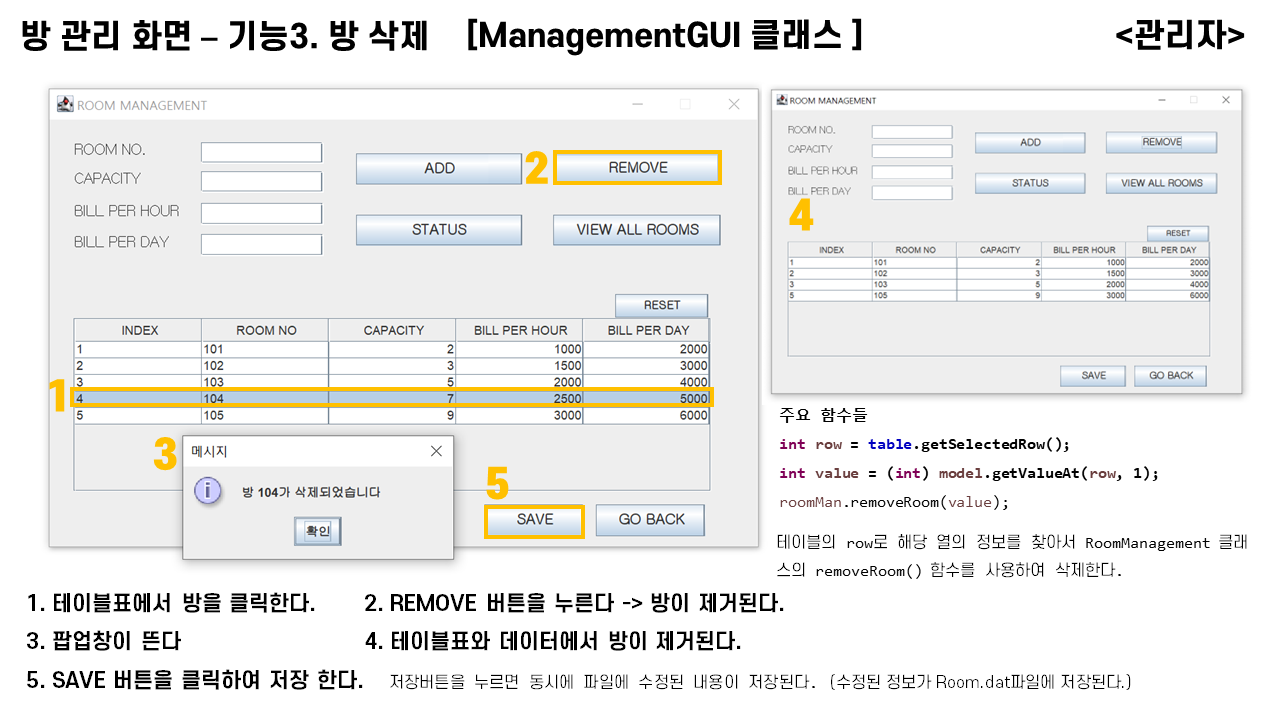This screenshot has height=720, width=1280.
Task: Click the BILL PER HOUR input field
Action: (x=261, y=212)
